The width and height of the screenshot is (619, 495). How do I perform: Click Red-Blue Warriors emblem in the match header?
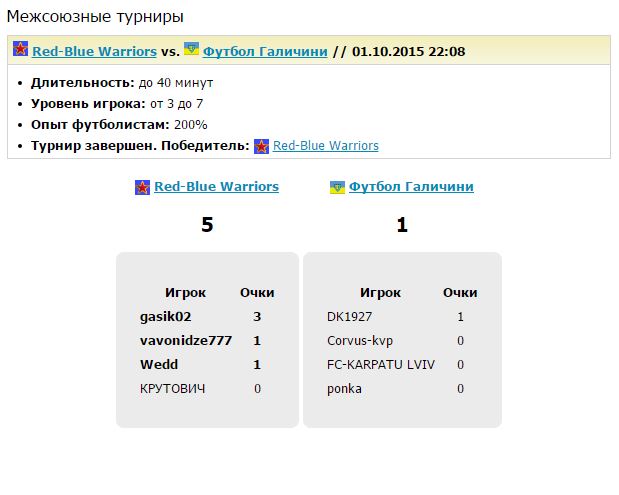(x=20, y=50)
